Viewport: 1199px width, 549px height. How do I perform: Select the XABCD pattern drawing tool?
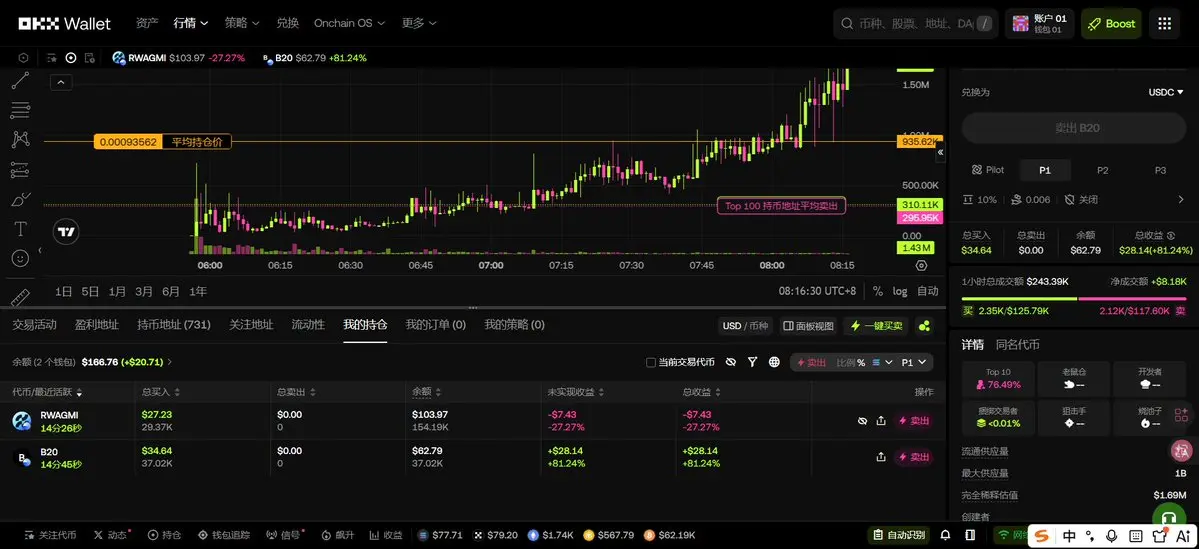pos(20,138)
